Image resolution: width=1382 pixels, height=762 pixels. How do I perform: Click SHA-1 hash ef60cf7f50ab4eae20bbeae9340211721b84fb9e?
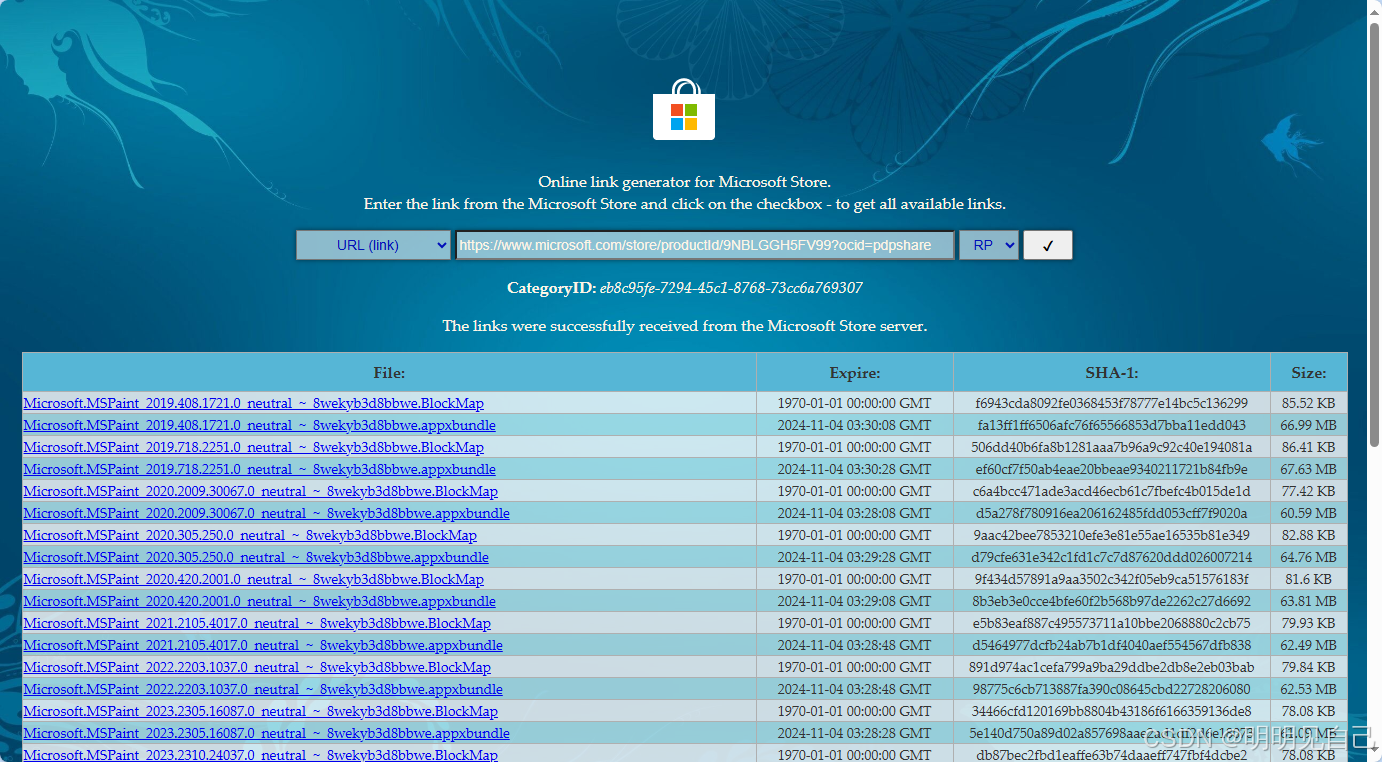1112,469
